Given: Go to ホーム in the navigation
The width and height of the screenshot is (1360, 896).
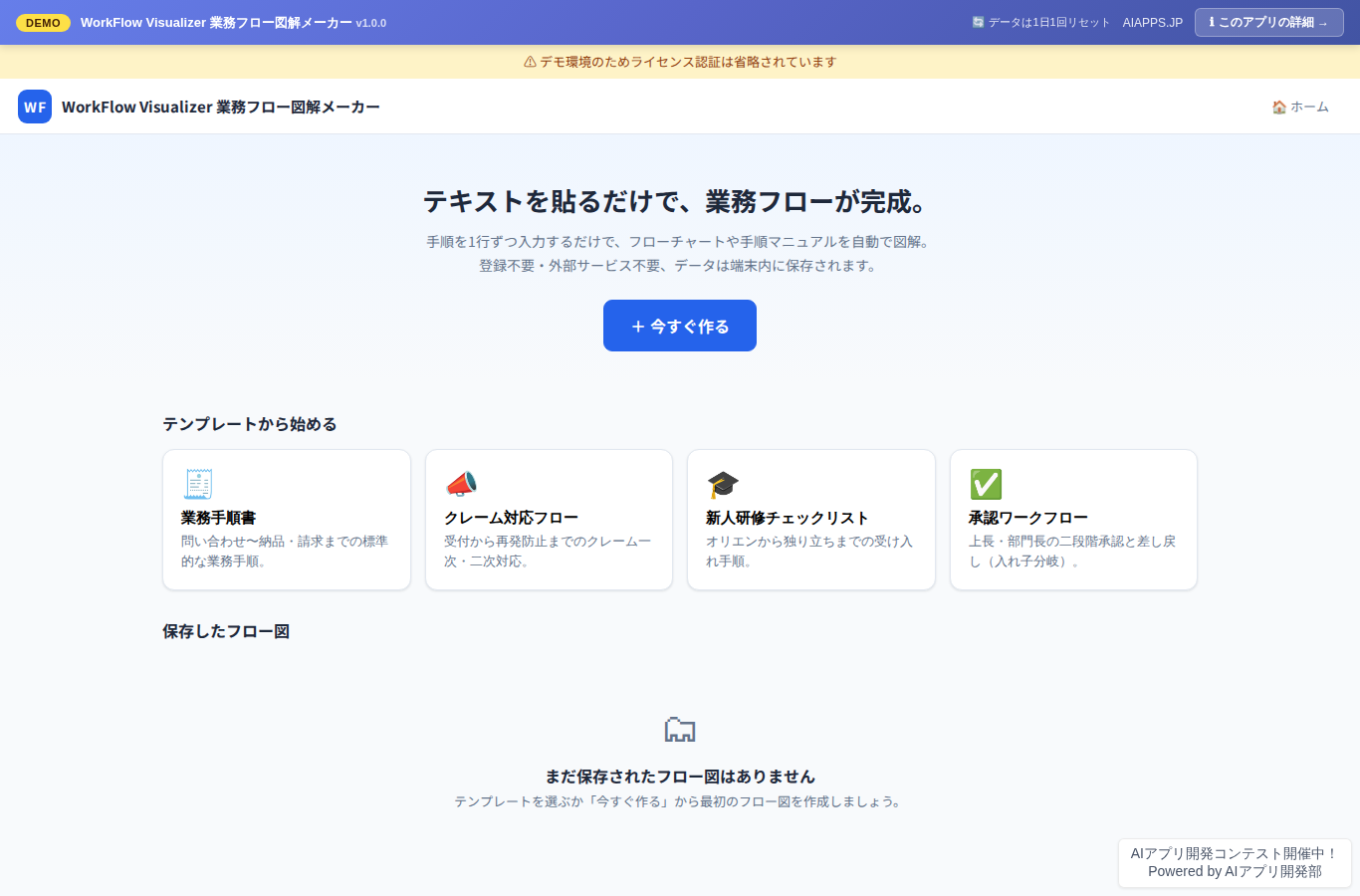Looking at the screenshot, I should 1300,107.
